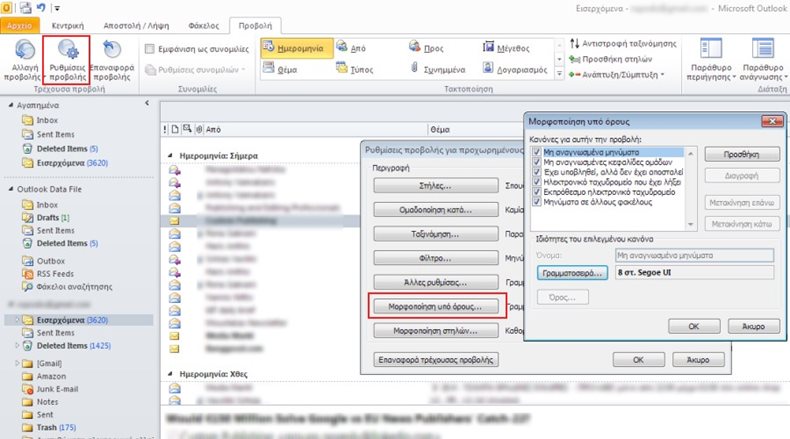
Task: Click the Undo icon in quick access toolbar
Action: [41, 8]
